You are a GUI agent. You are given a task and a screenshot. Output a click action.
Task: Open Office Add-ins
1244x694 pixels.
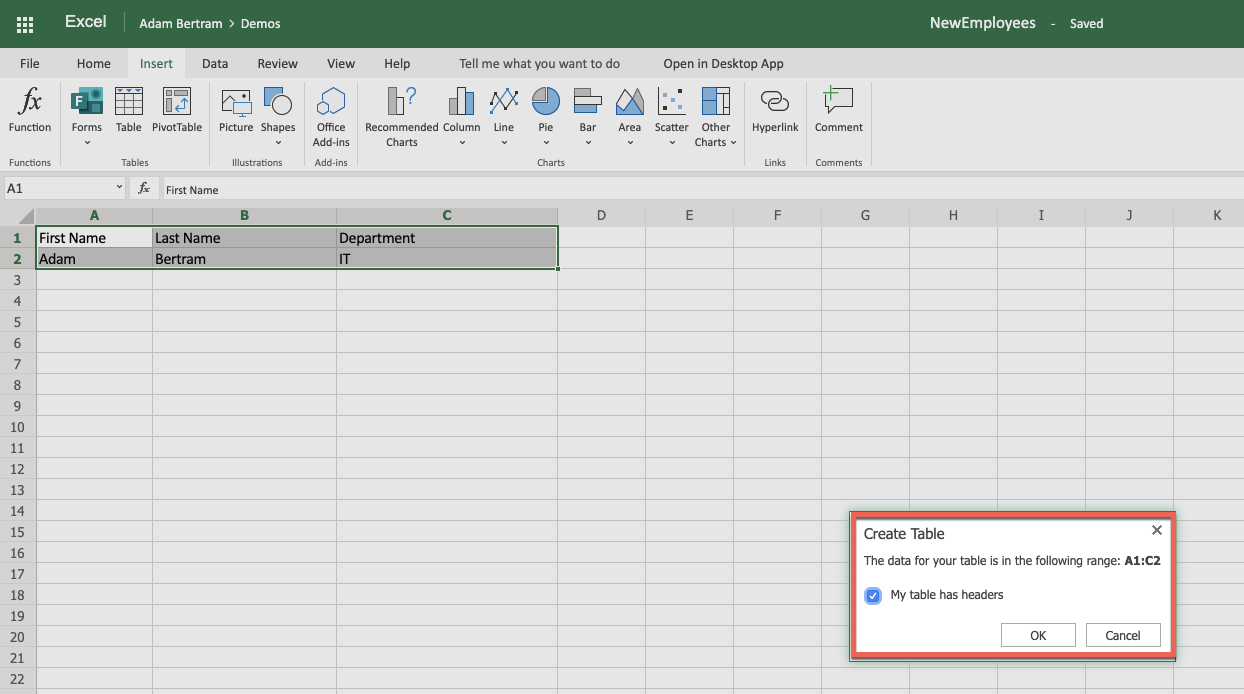[x=331, y=117]
